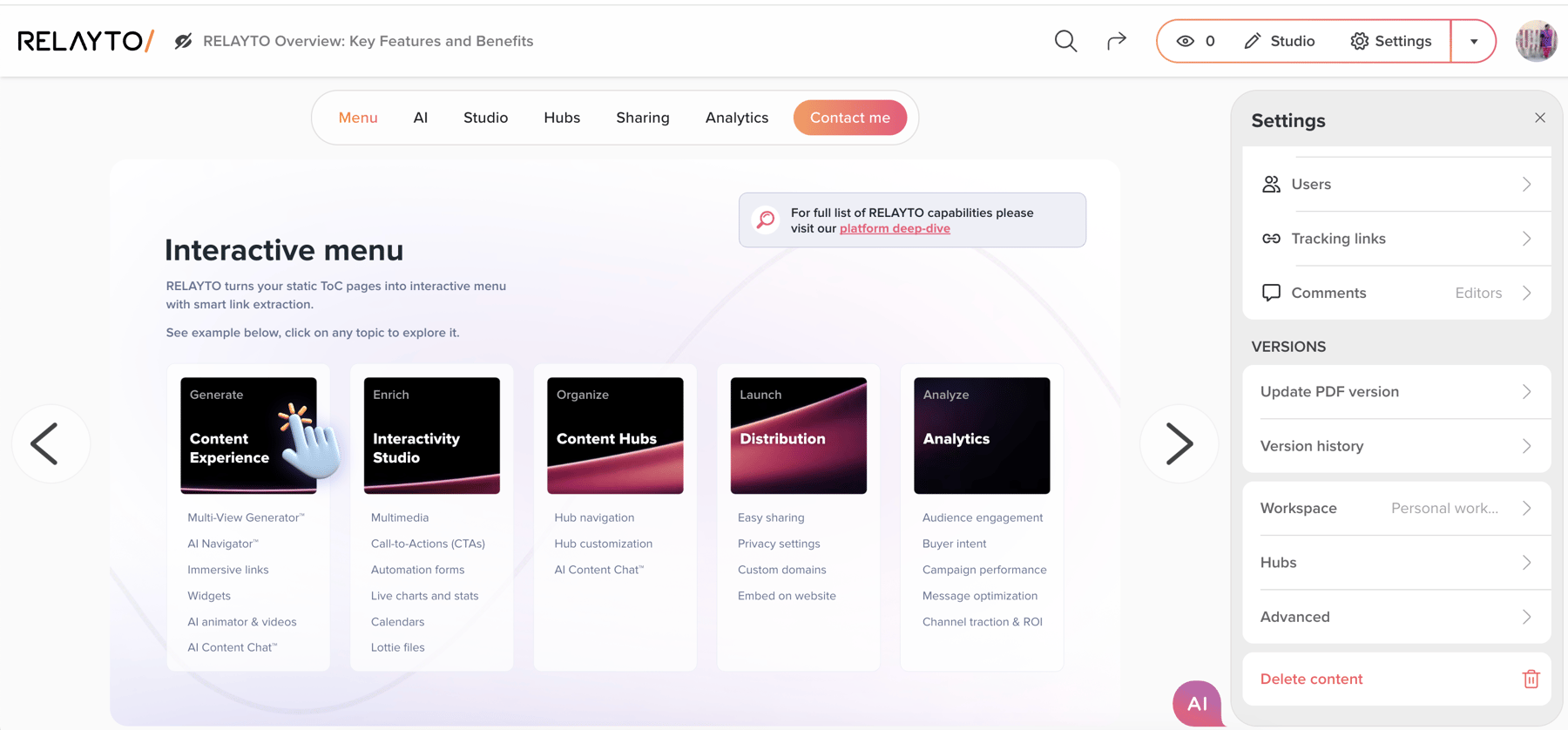Screen dimensions: 1568x730
Task: Click Buyer intent item
Action: click(x=955, y=544)
